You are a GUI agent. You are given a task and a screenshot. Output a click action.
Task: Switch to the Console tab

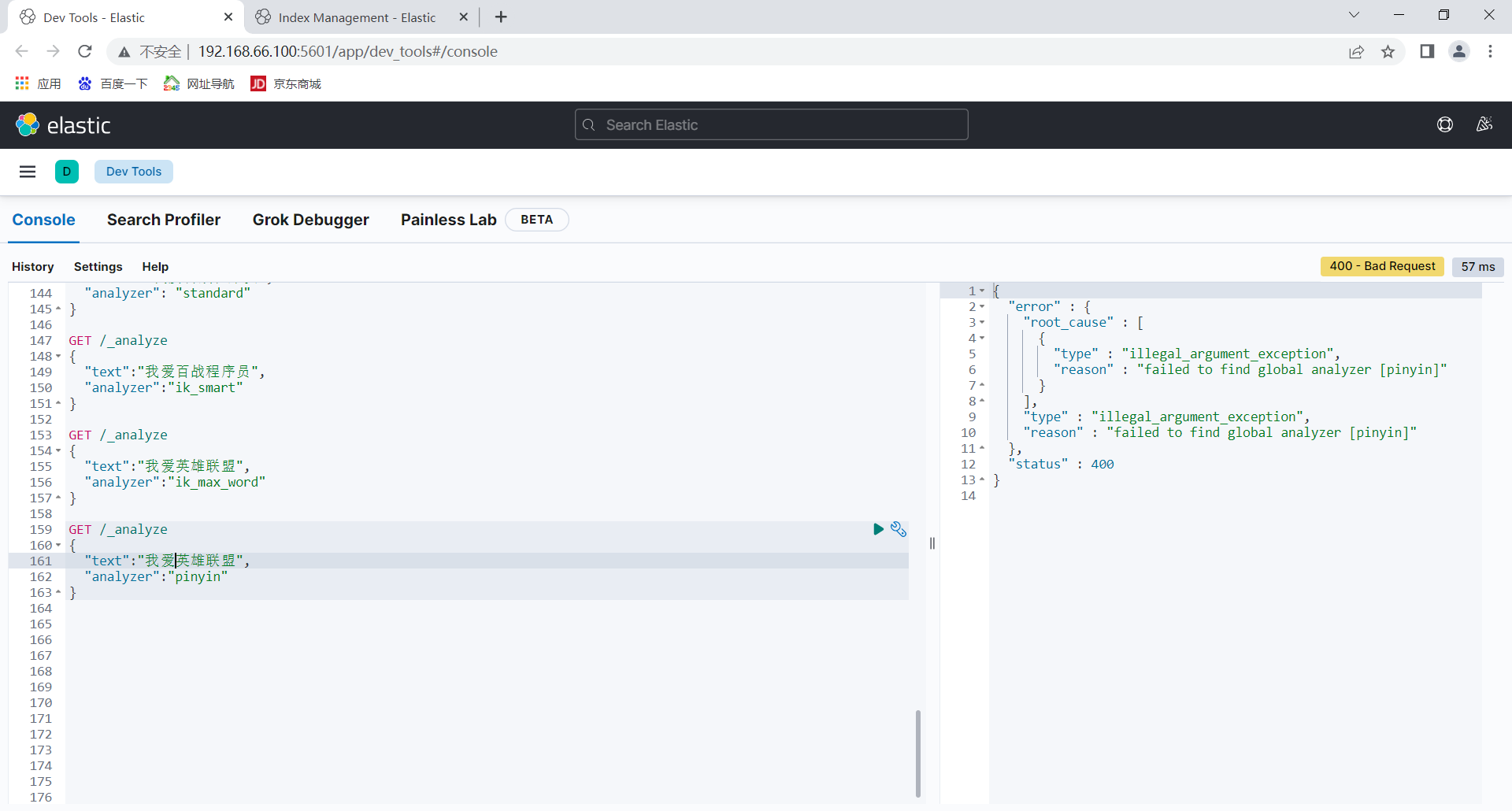click(x=43, y=220)
